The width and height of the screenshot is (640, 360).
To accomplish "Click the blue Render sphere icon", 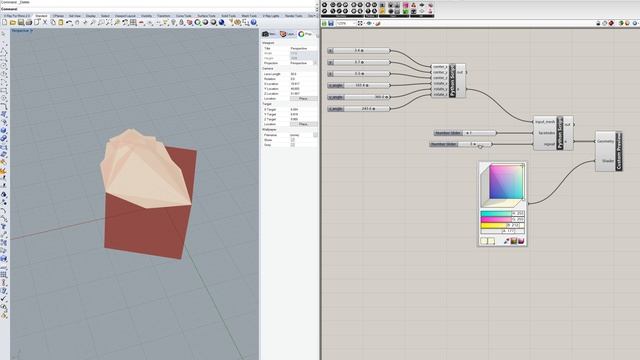I will click(x=221, y=22).
